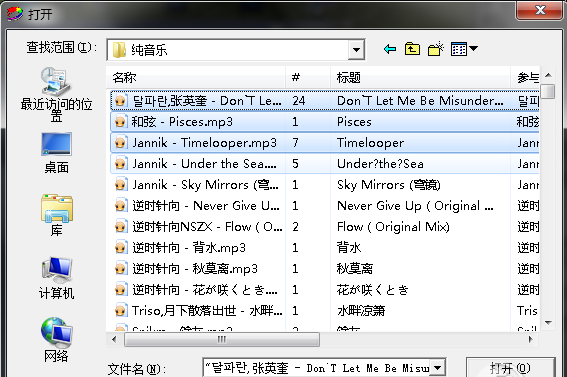Select file Jannik - Sky Mirrors
Image resolution: width=567 pixels, height=377 pixels.
pyautogui.click(x=205, y=185)
